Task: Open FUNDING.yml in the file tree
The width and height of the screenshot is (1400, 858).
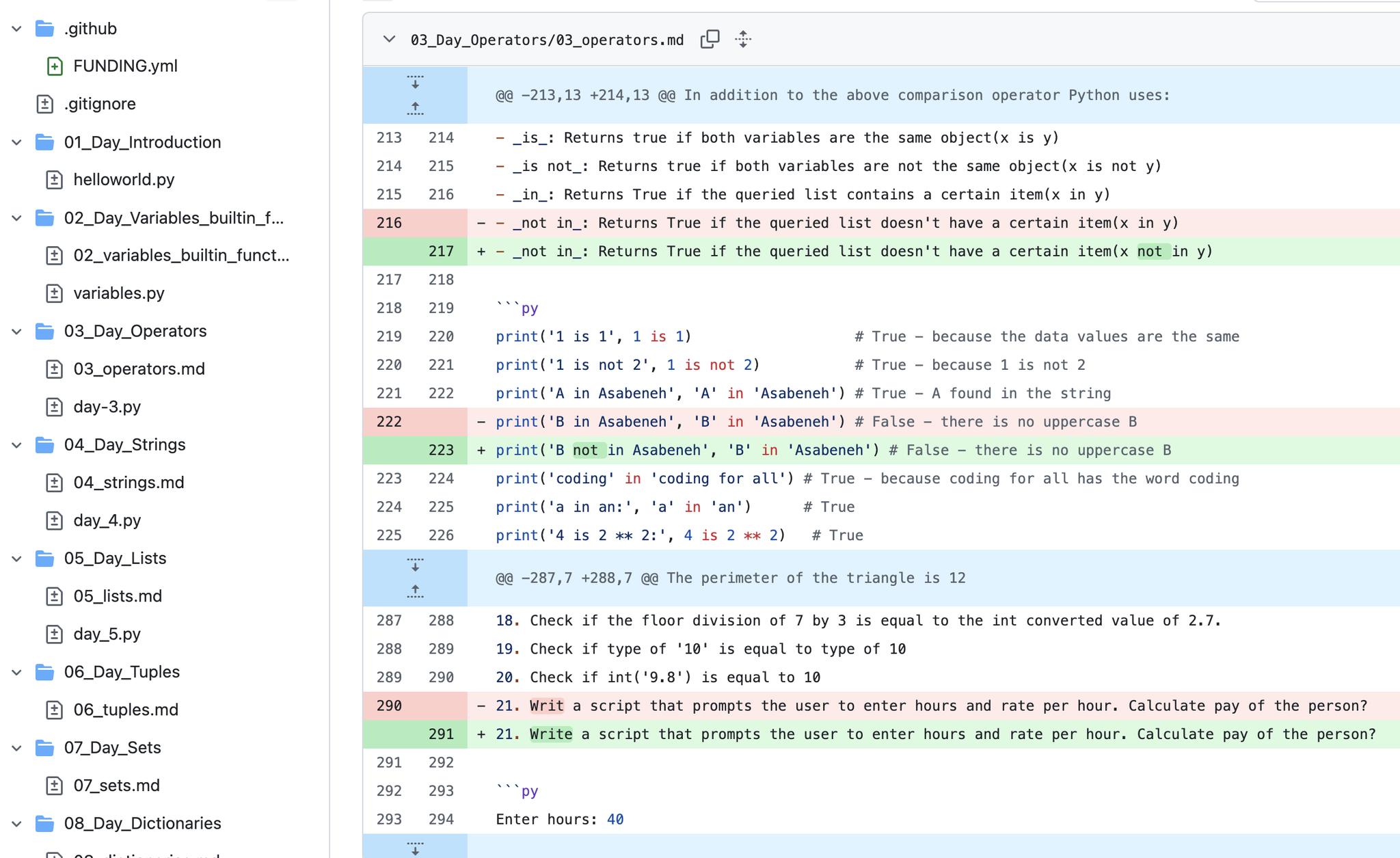Action: [x=126, y=66]
